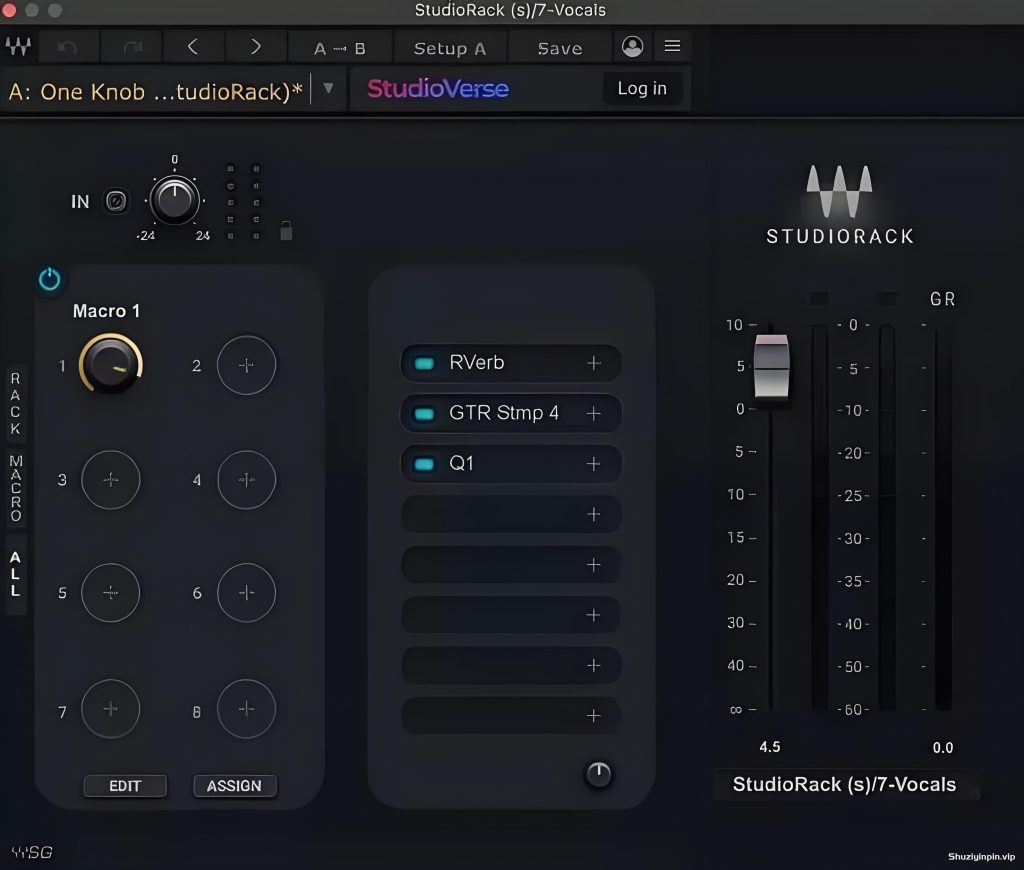Bypass the GTR Stmp 4 plugin
This screenshot has width=1024, height=870.
coord(424,413)
